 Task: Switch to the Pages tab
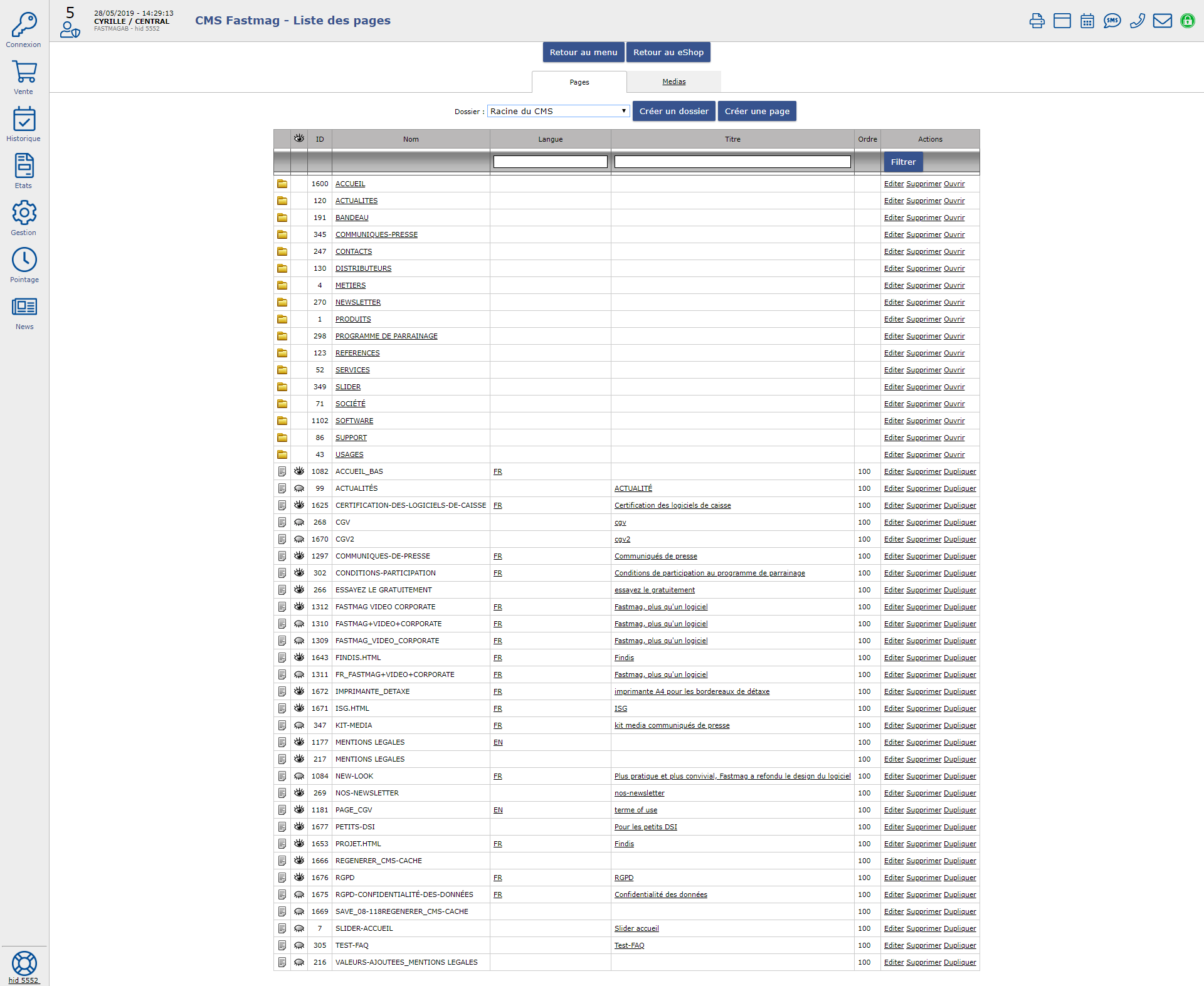[579, 82]
